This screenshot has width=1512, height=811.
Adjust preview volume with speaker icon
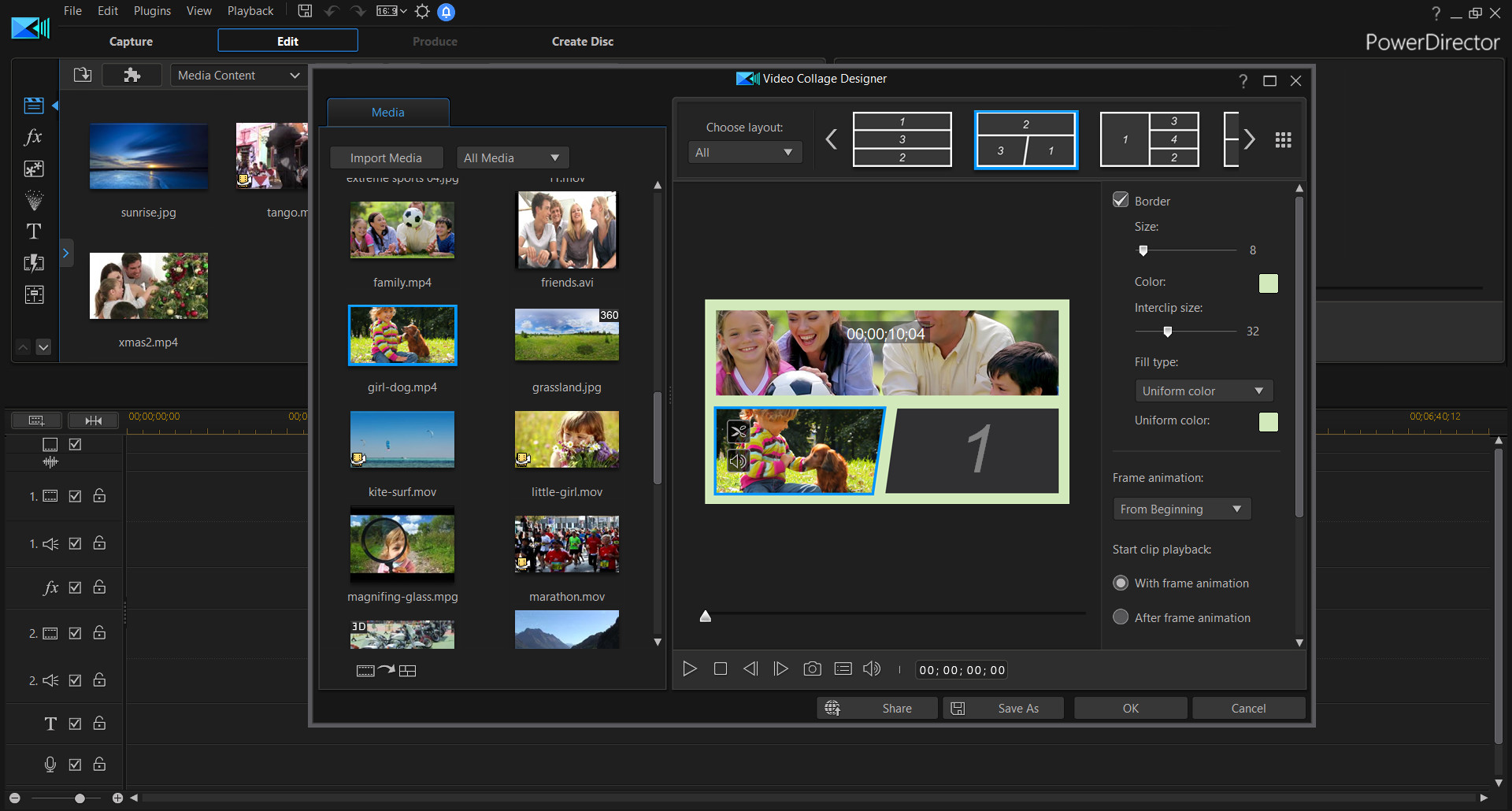871,668
